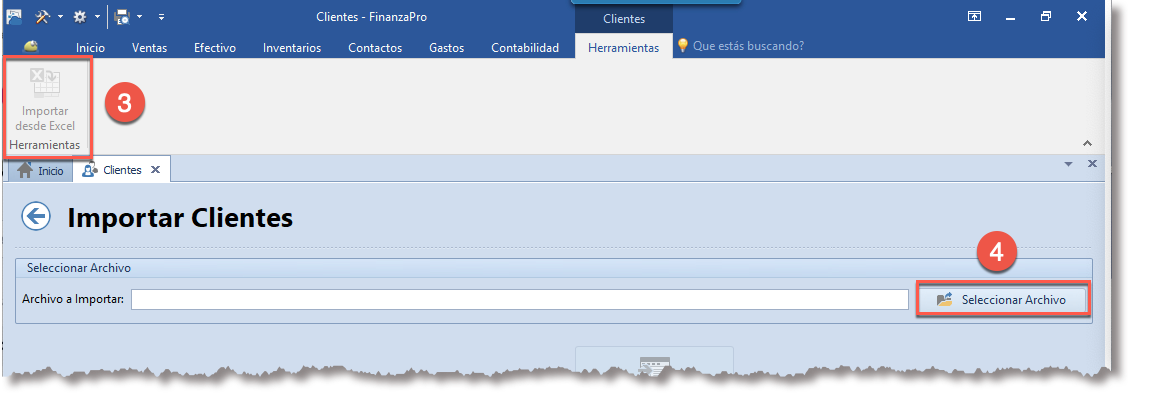The height and width of the screenshot is (393, 1156).
Task: Expand the dropdown arrow next to gear icon
Action: pos(97,16)
